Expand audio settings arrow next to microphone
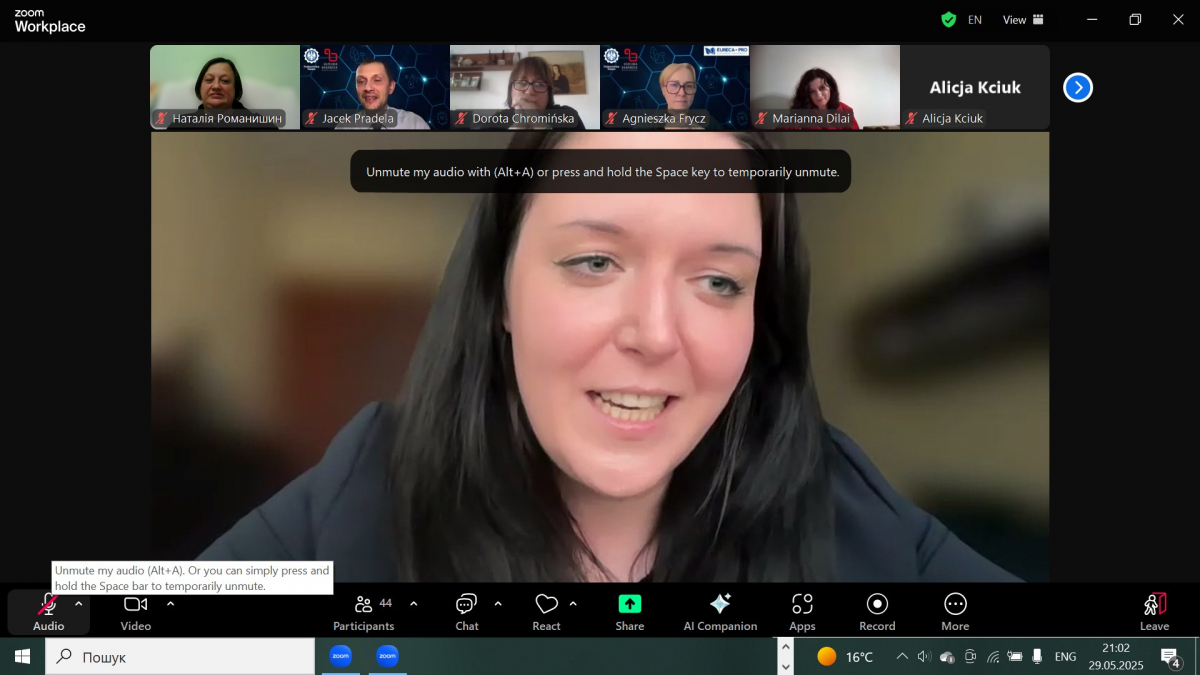The width and height of the screenshot is (1200, 675). coord(79,603)
